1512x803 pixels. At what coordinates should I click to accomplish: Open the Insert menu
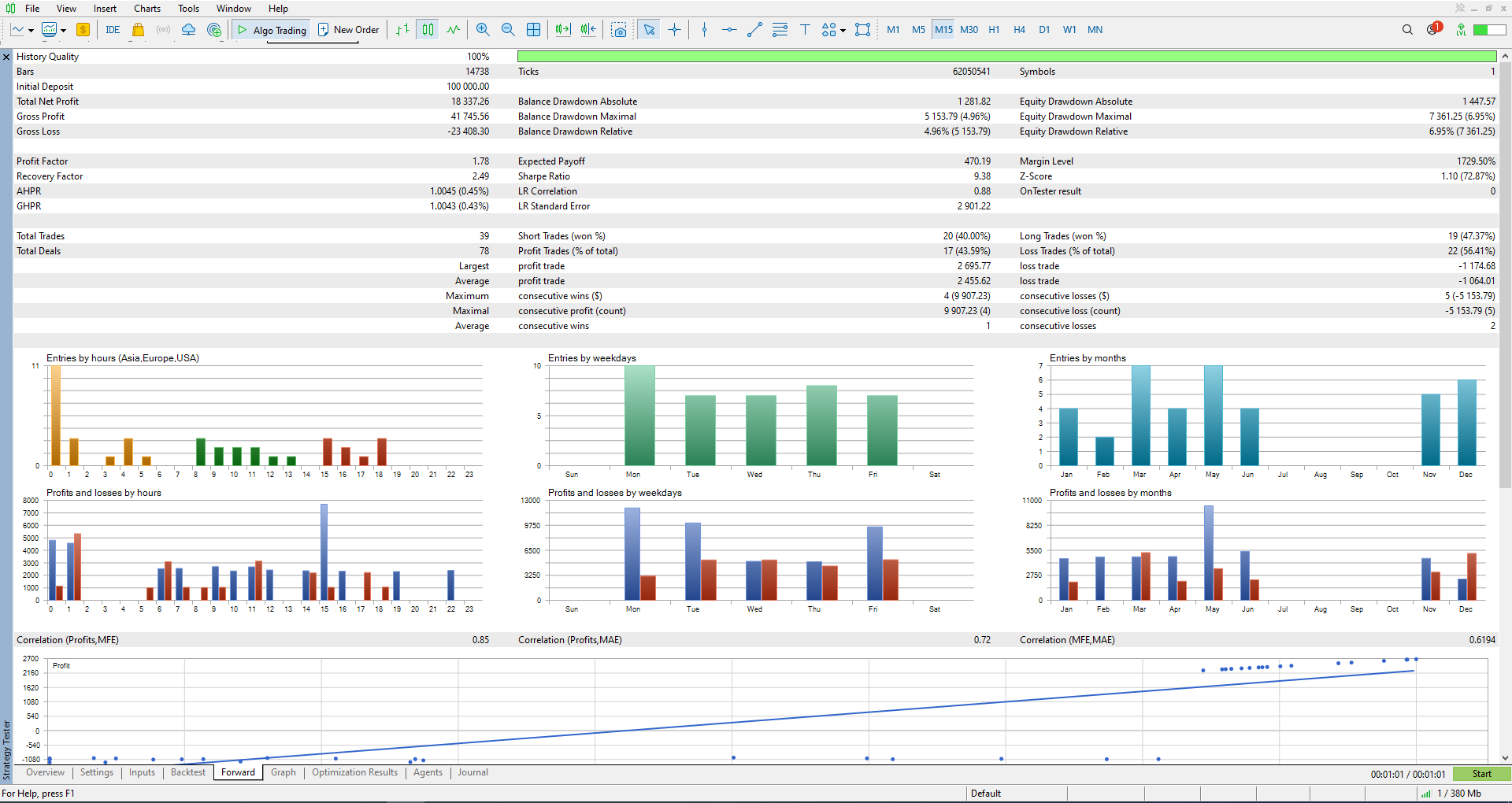(x=105, y=9)
